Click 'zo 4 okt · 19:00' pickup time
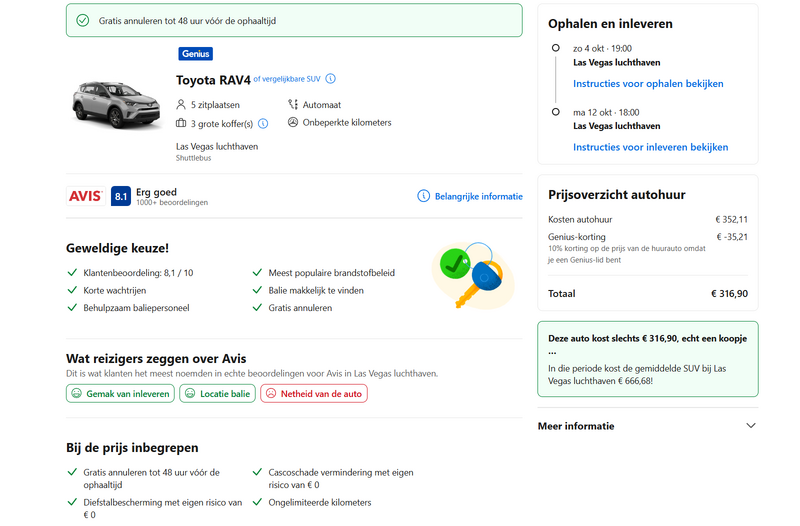Screen dimensions: 800x526 tap(602, 48)
